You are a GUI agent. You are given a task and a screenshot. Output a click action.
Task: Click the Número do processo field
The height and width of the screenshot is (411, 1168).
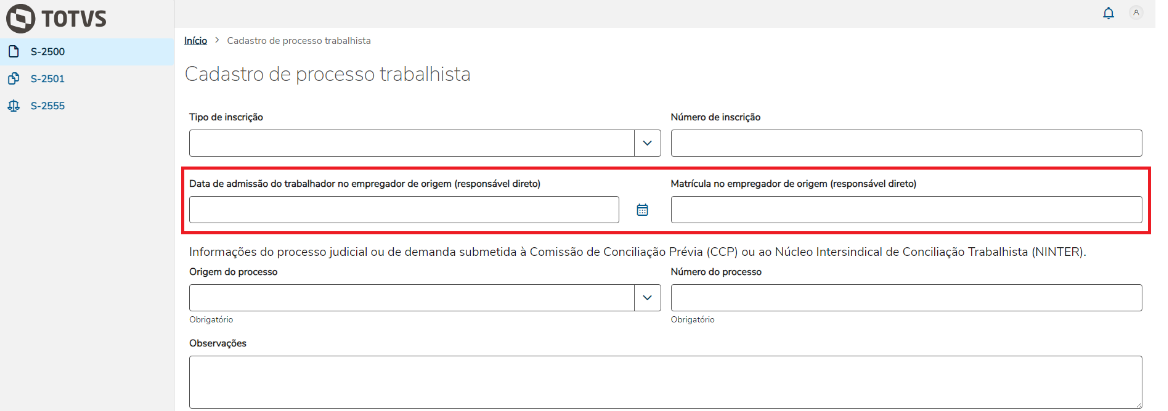click(906, 297)
